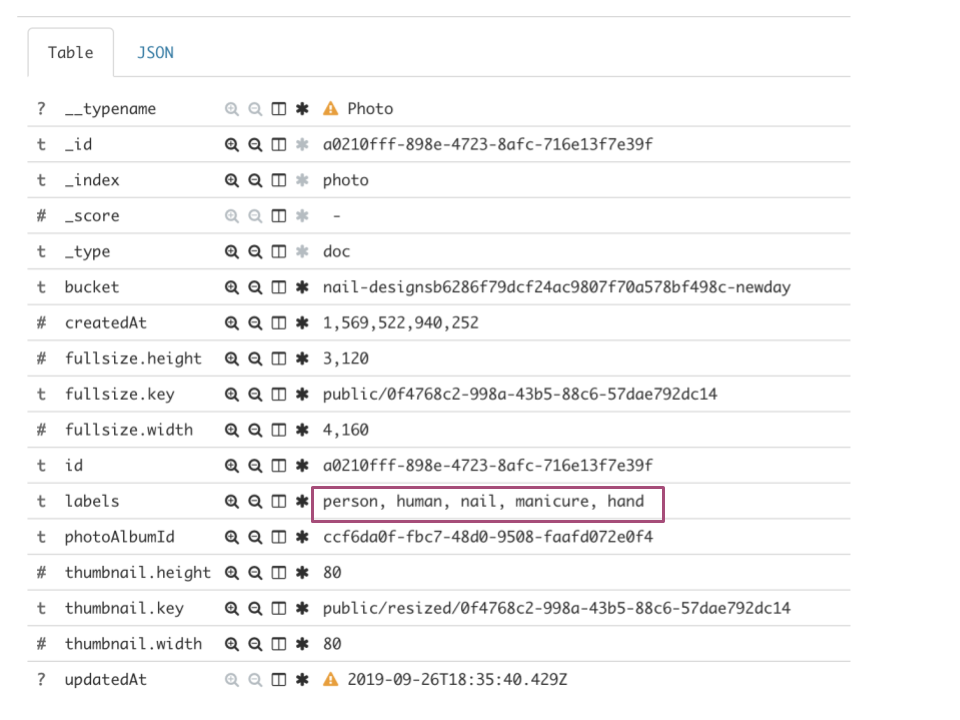Viewport: 960px width, 720px height.
Task: Filter for presence of the thumbnail.key field
Action: click(301, 607)
